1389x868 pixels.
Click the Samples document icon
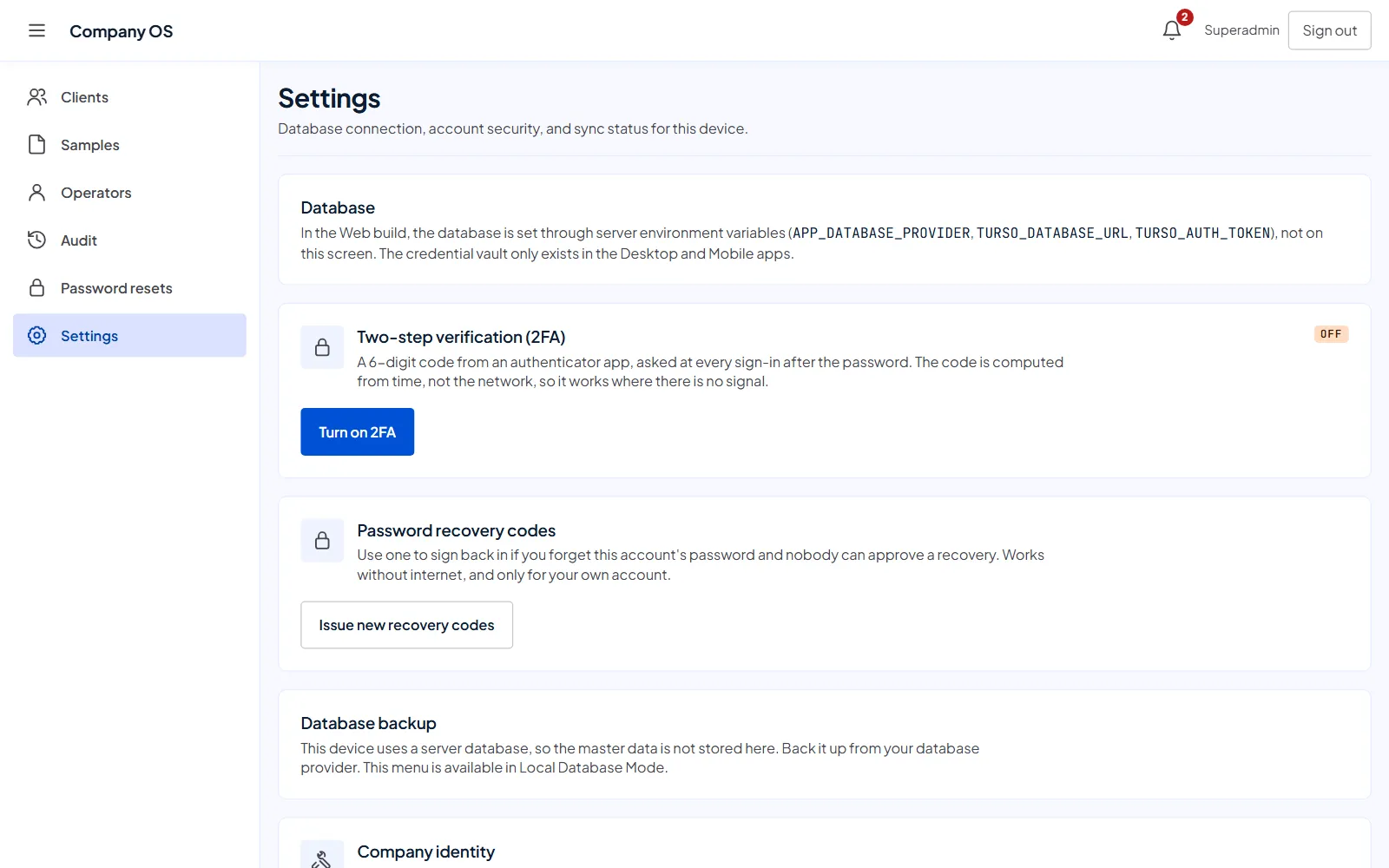point(36,145)
